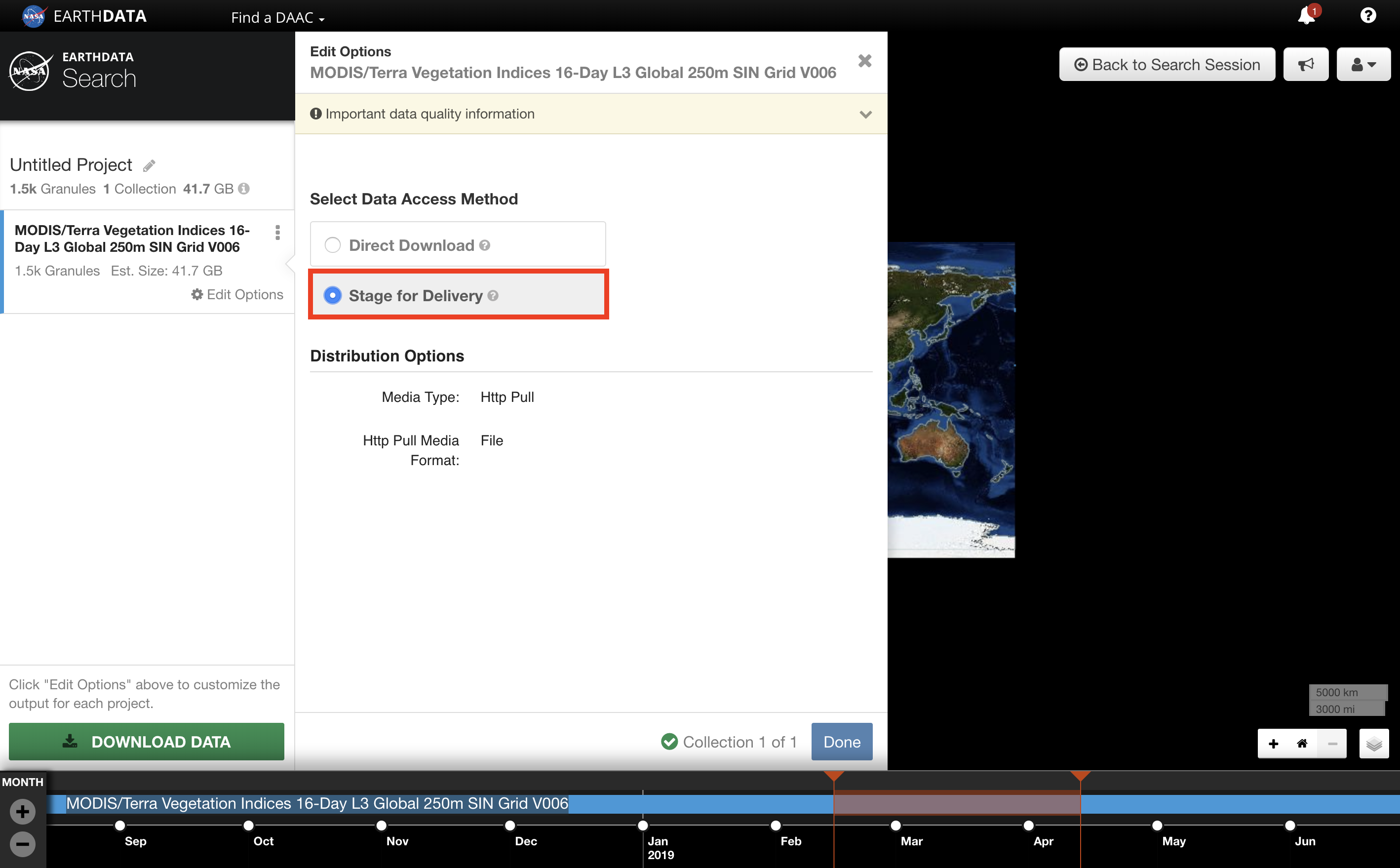
Task: Click the Done button
Action: (842, 742)
